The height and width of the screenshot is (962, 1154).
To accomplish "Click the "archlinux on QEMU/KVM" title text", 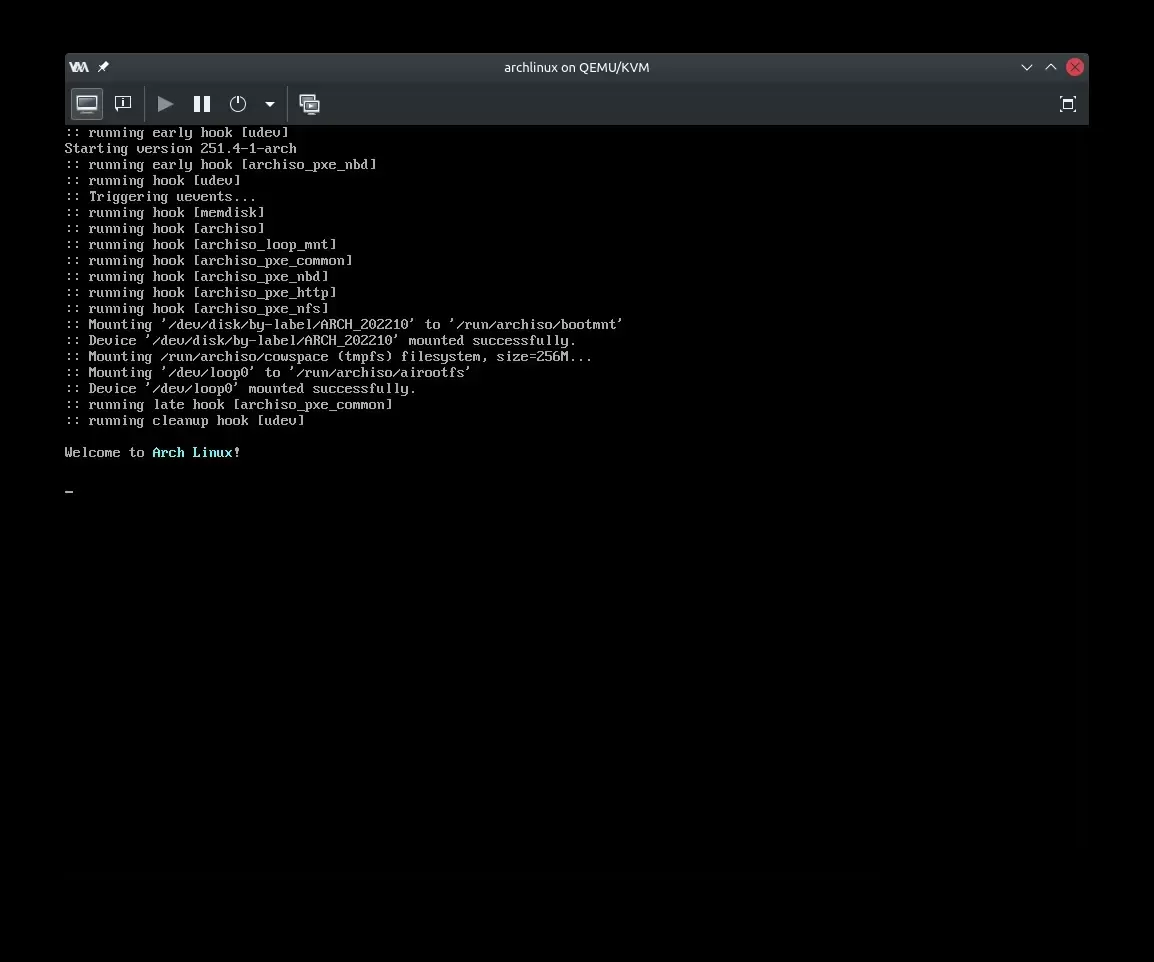I will point(576,67).
